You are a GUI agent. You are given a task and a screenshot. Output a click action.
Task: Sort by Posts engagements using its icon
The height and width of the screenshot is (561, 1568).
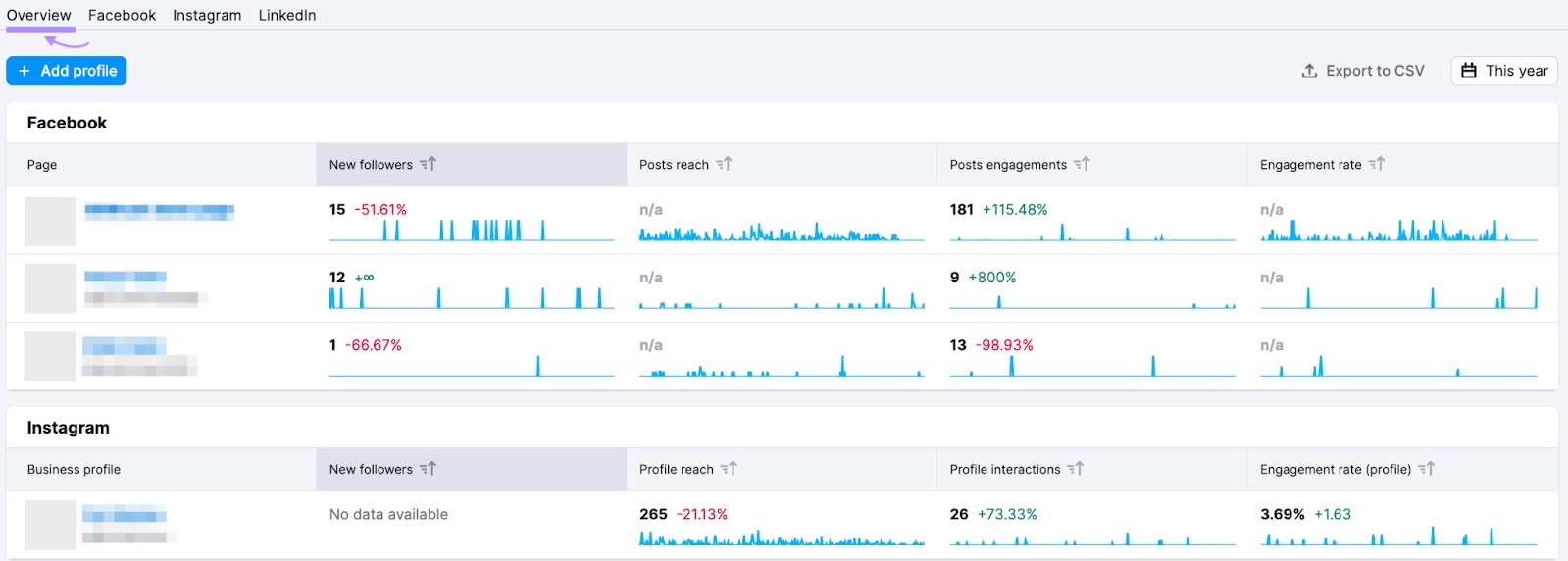click(1082, 164)
